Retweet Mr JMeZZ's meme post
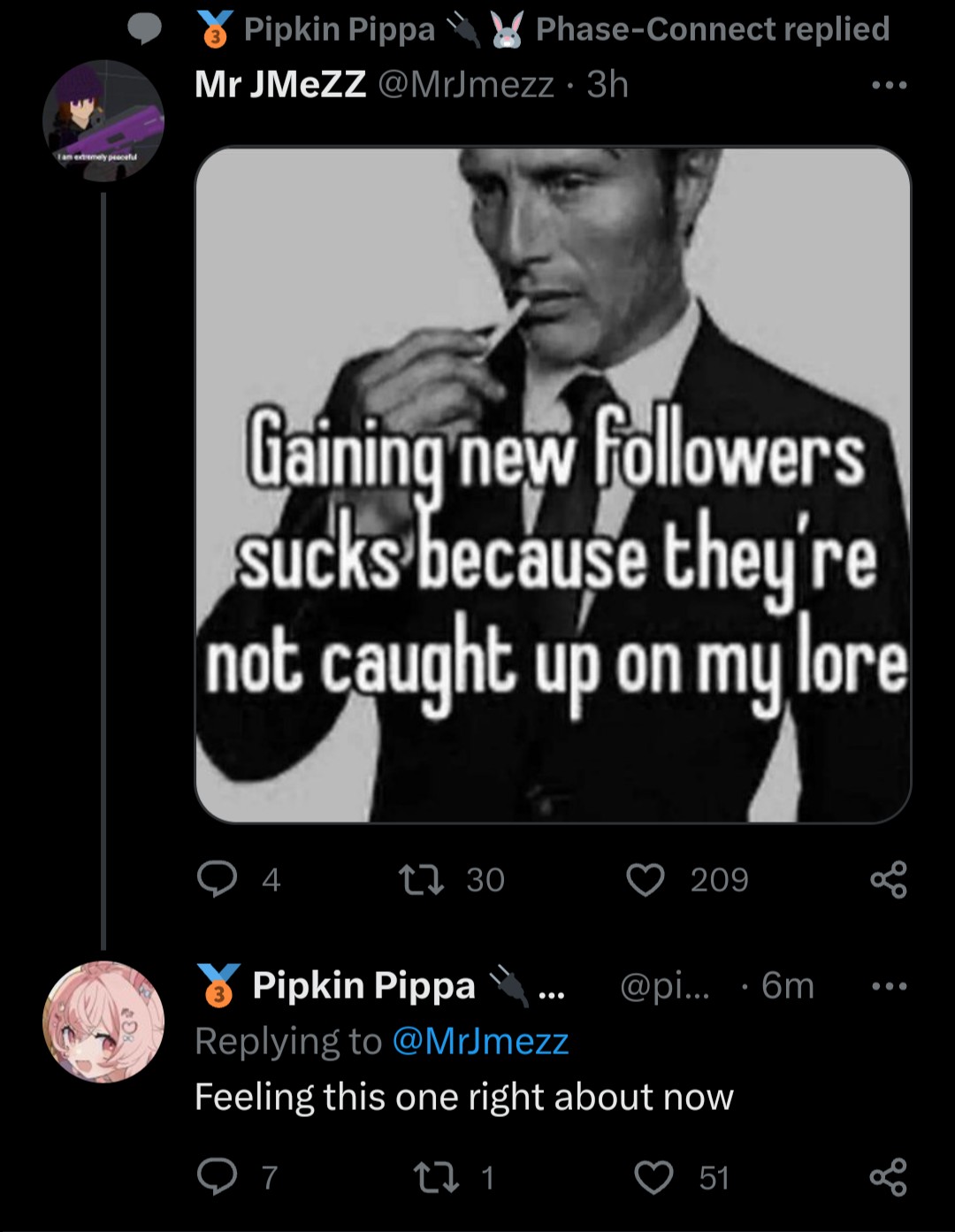This screenshot has width=955, height=1232. click(x=422, y=879)
